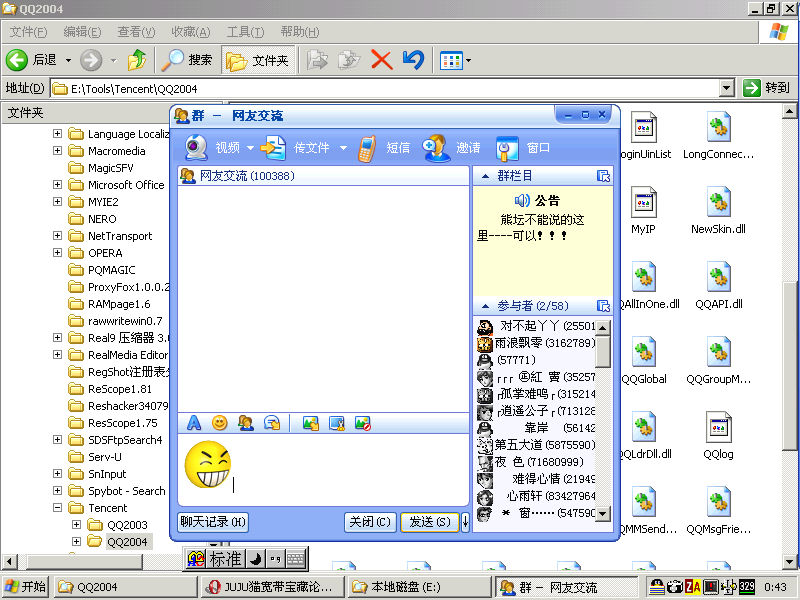Click the 聊天记录(H) chat history button
Image resolution: width=800 pixels, height=600 pixels.
[x=213, y=522]
